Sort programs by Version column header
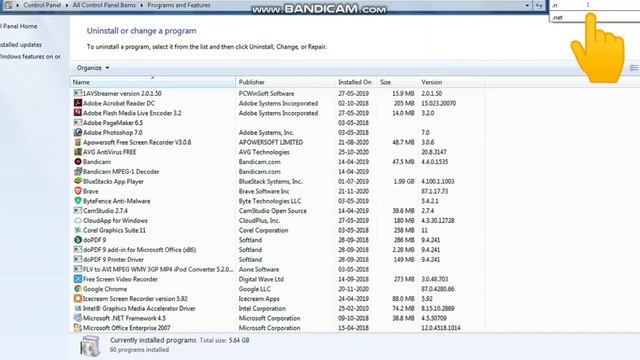Screen dimensions: 640x360 pos(452,82)
